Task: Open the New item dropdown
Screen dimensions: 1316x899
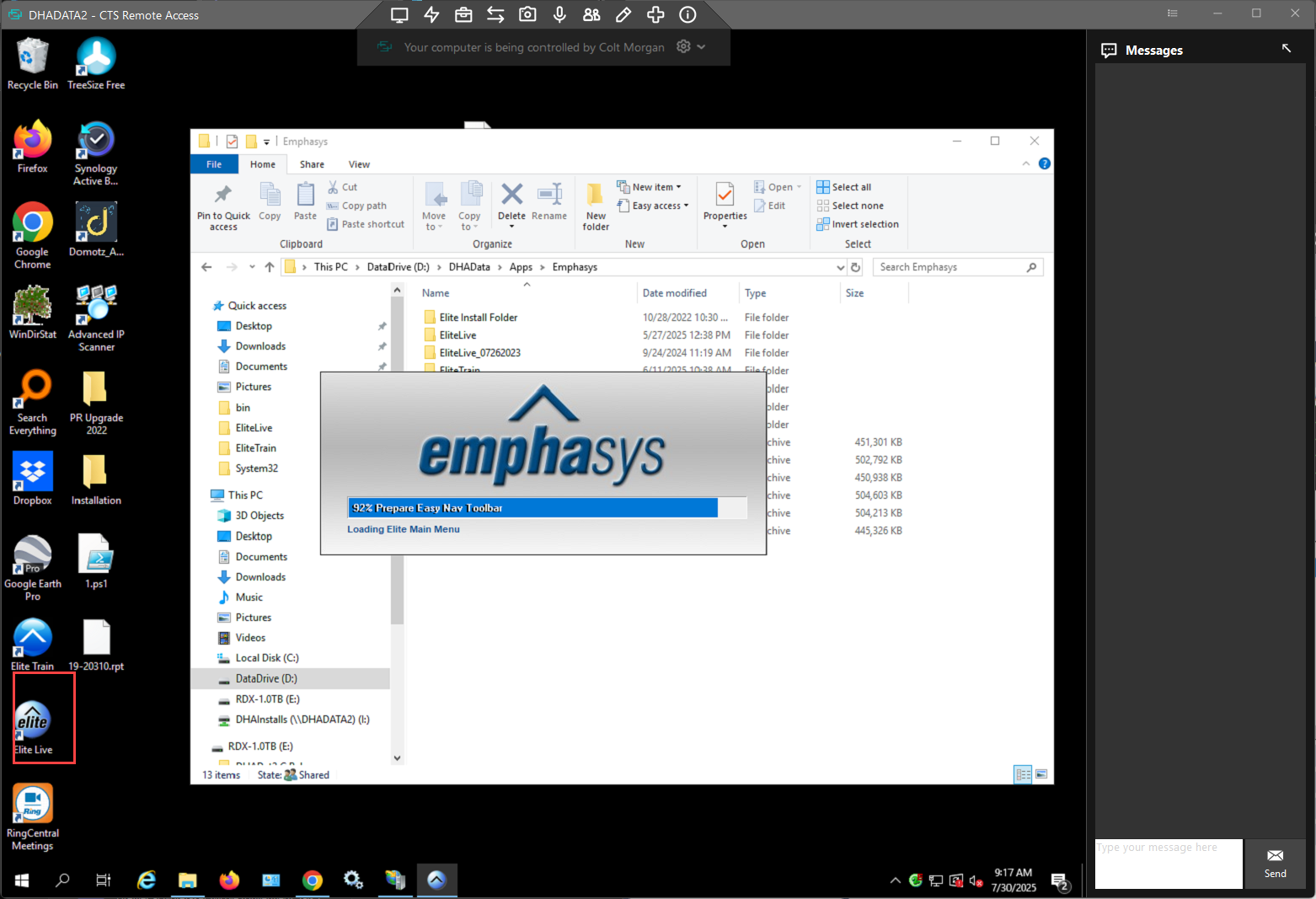Action: [x=649, y=187]
